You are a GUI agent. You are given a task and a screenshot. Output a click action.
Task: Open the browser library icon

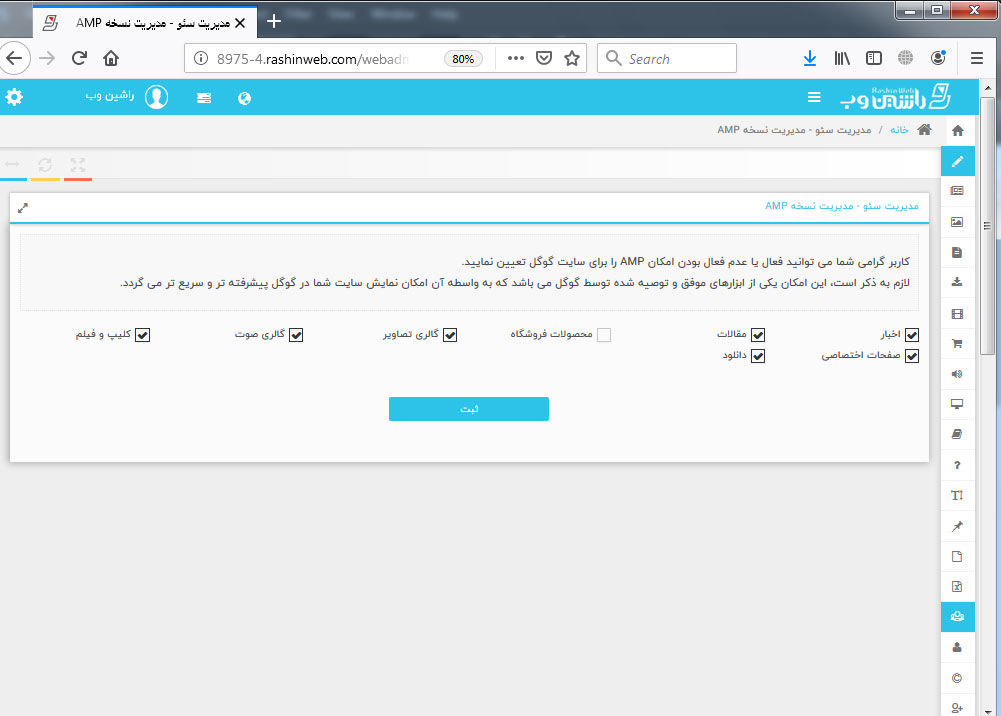[842, 59]
